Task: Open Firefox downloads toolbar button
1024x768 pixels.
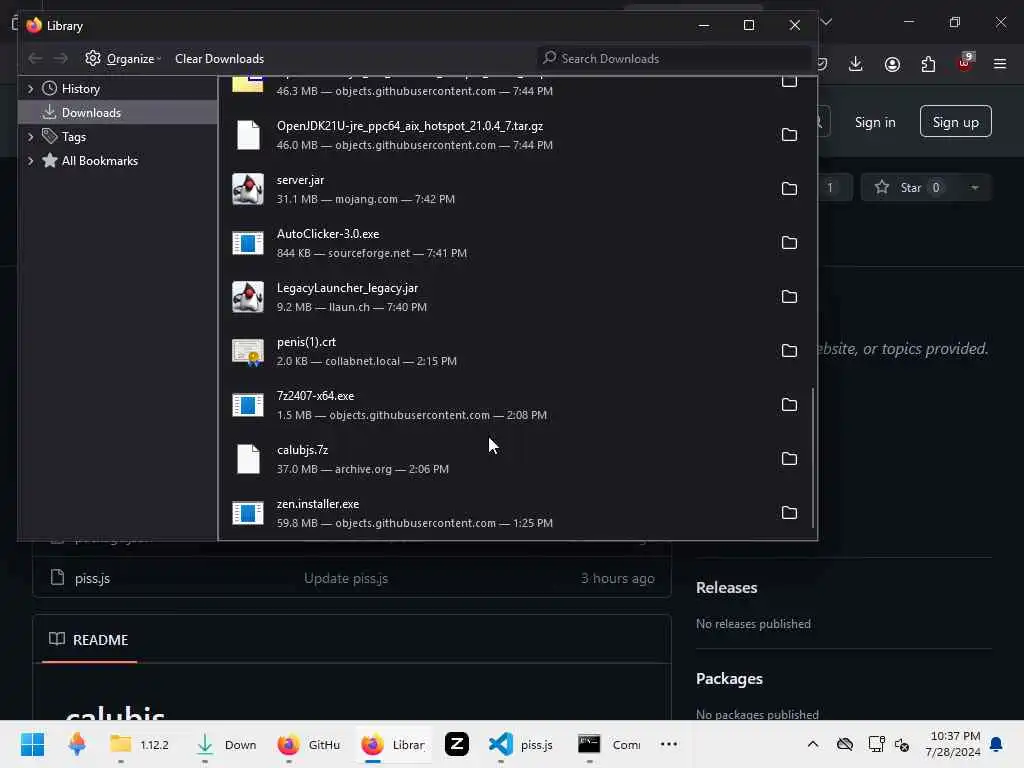Action: click(x=856, y=64)
